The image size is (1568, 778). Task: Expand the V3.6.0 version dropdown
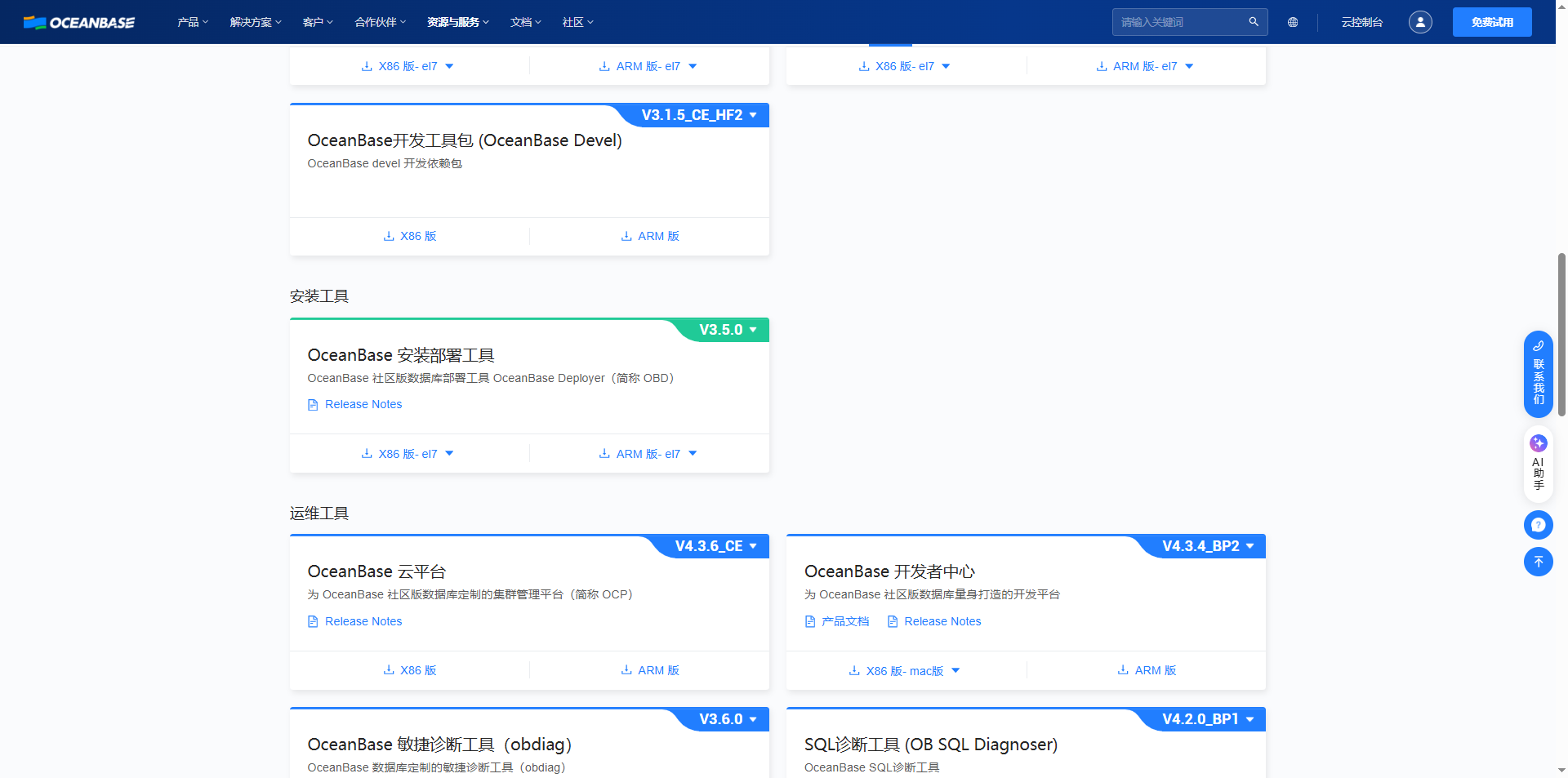pos(728,719)
